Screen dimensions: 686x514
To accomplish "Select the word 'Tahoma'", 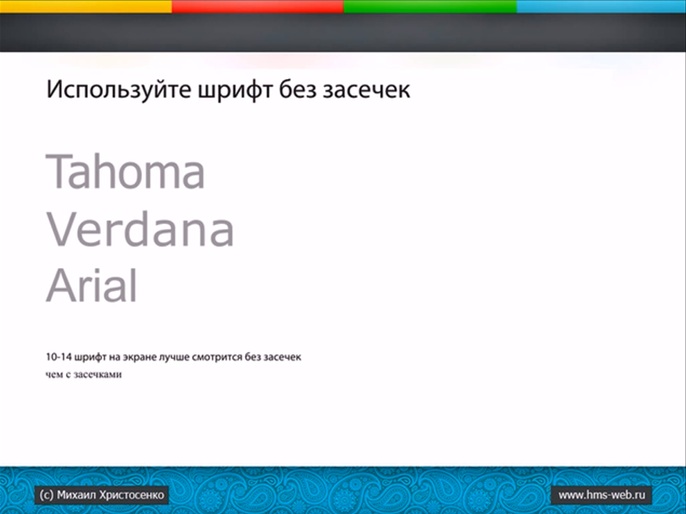I will click(125, 171).
